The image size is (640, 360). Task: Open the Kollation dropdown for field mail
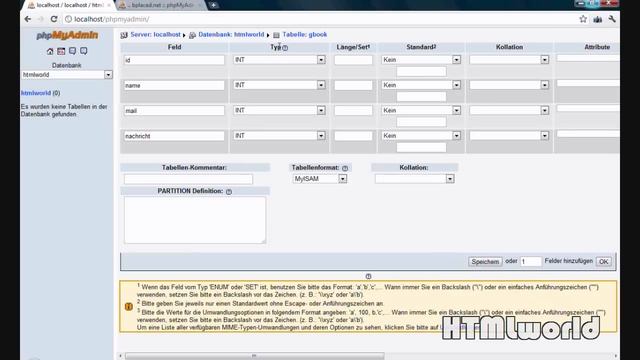tap(509, 110)
